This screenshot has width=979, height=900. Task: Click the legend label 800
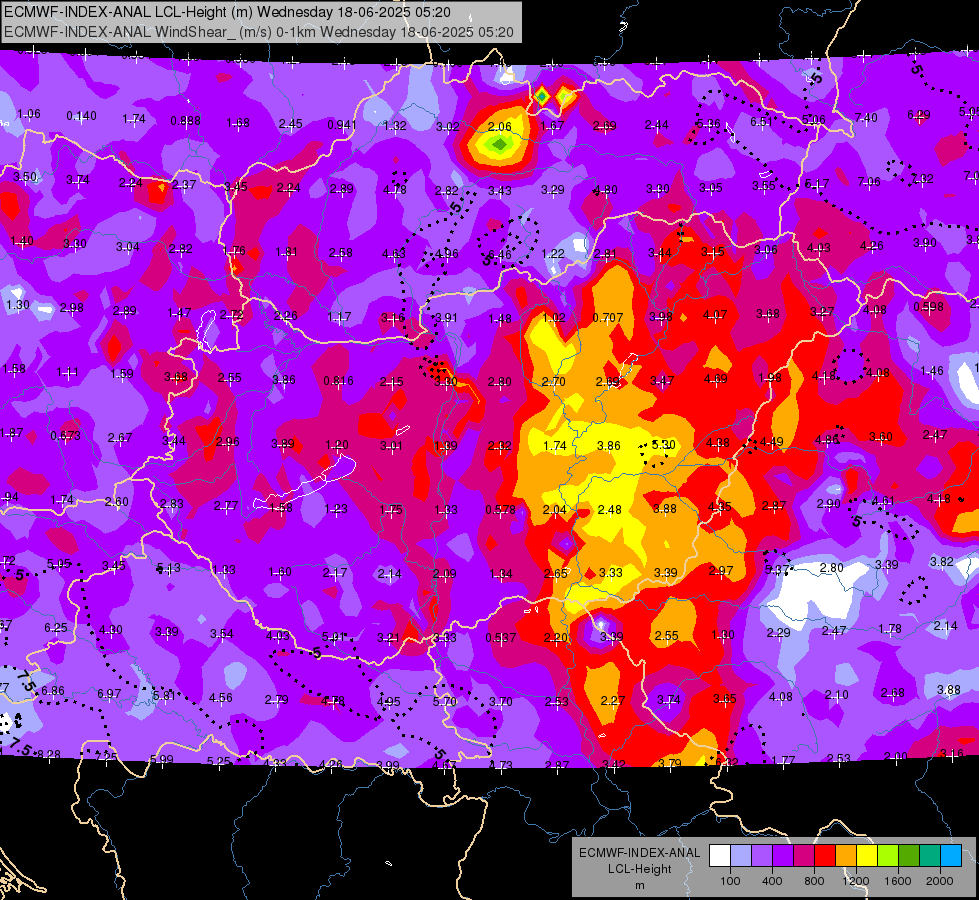[814, 881]
